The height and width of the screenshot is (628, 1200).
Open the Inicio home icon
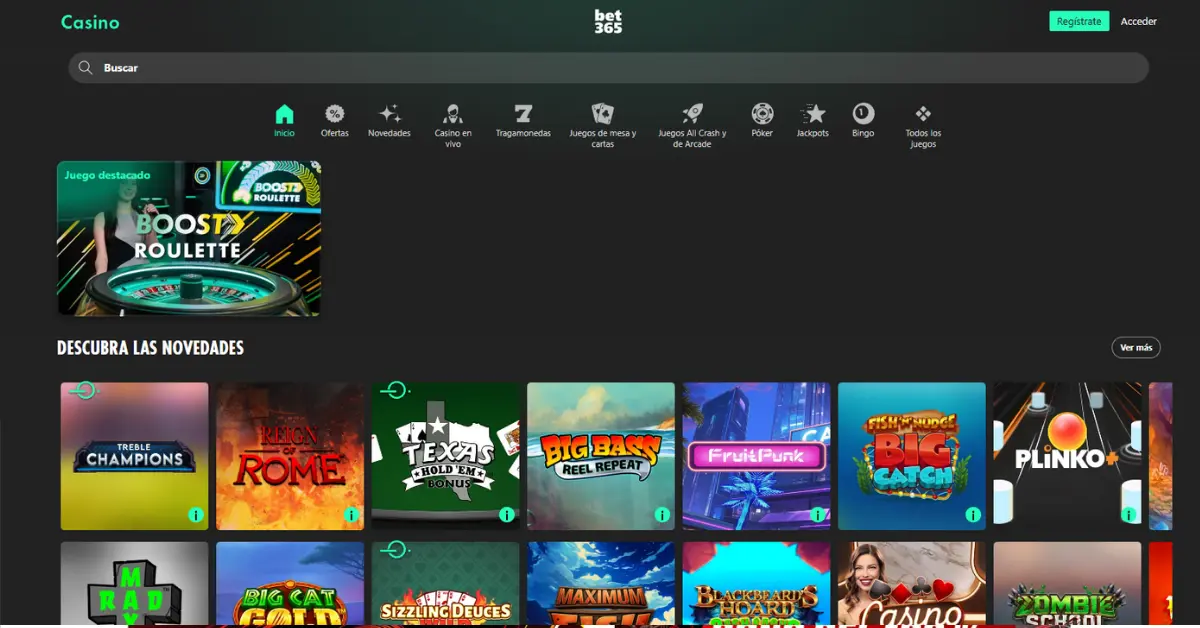pos(285,113)
